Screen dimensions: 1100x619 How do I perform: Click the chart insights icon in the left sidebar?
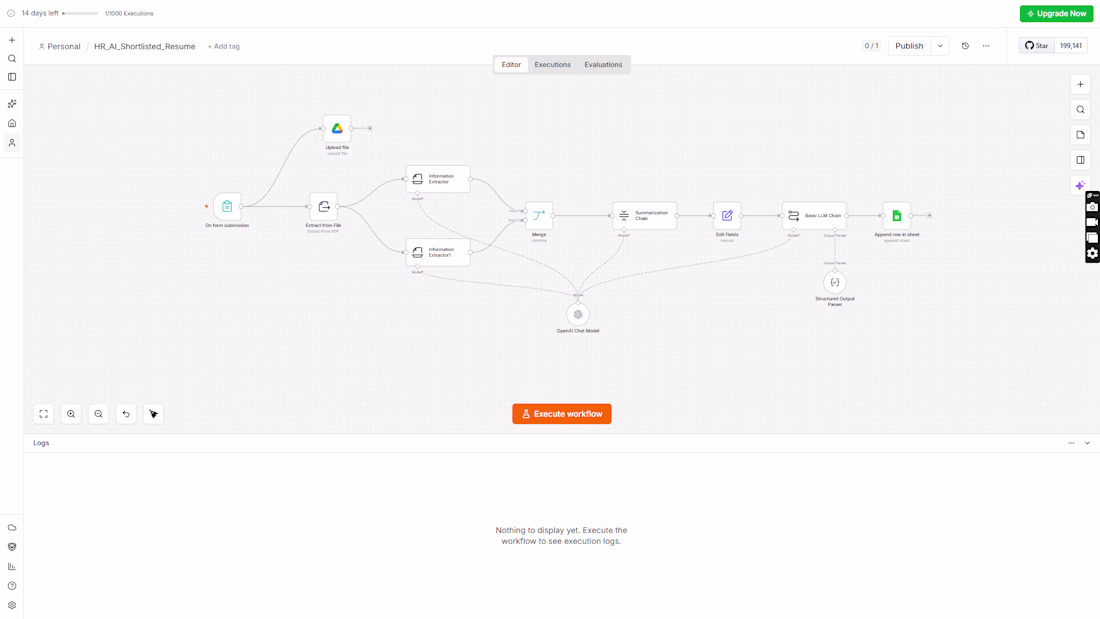[x=12, y=566]
